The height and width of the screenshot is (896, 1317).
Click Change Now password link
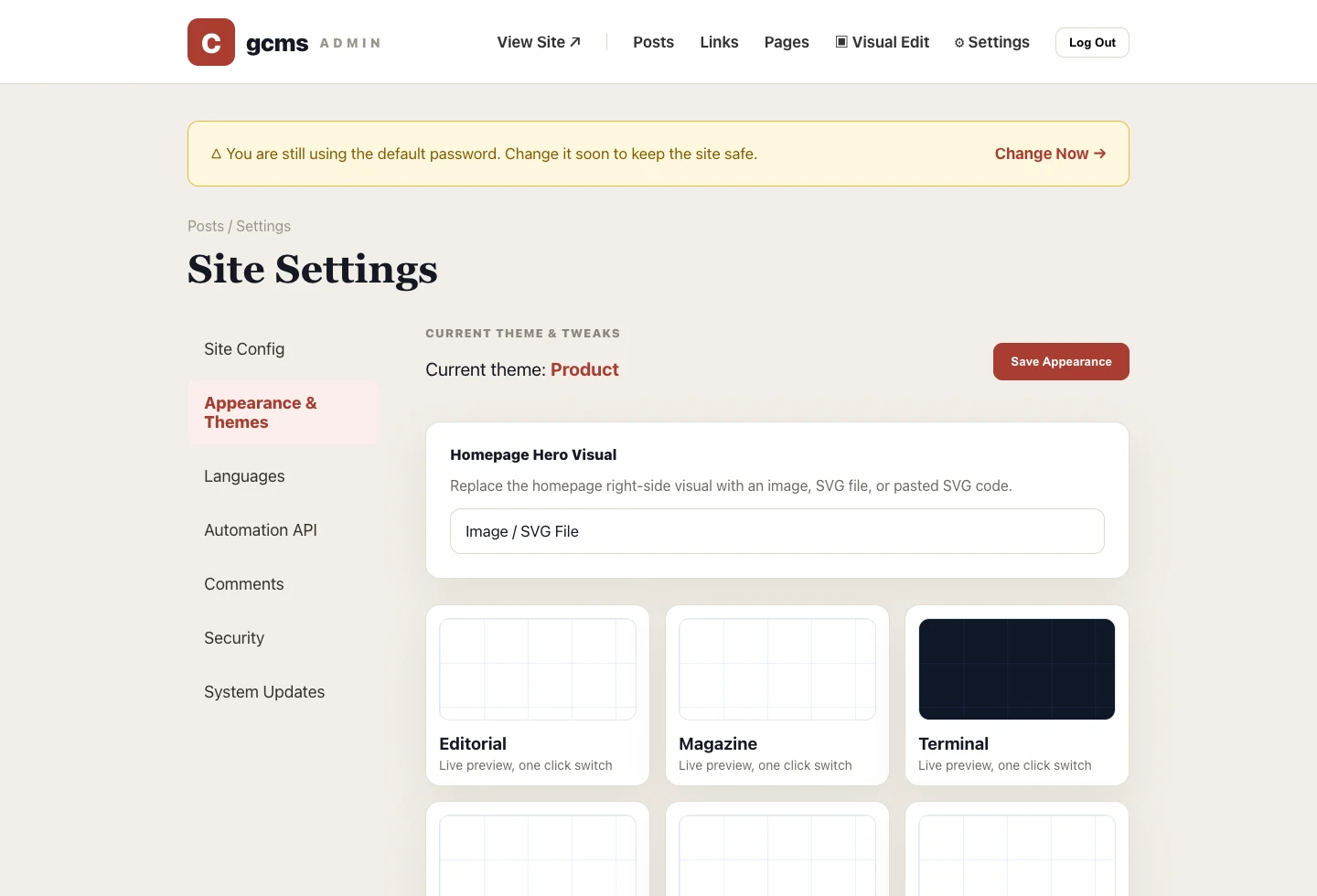[1050, 154]
